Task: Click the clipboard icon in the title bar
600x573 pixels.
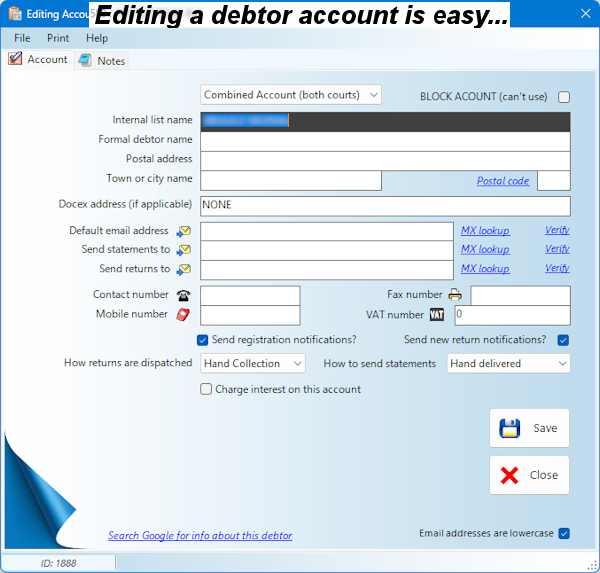Action: (15, 14)
